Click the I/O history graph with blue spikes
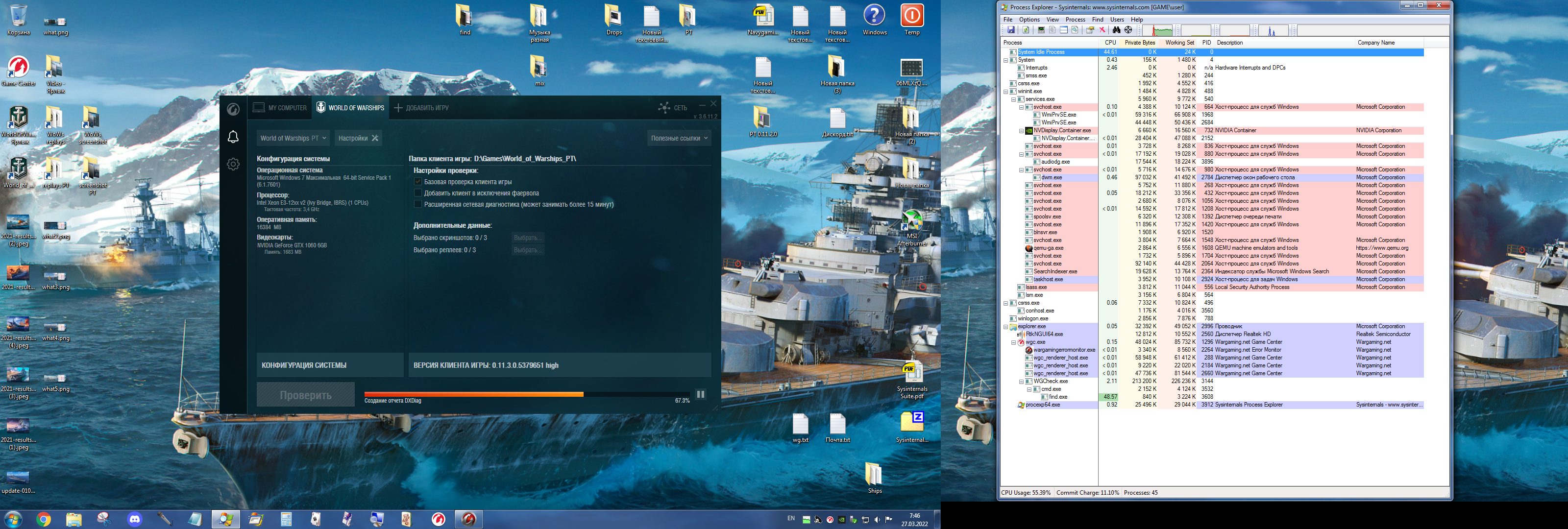1568x529 pixels. pyautogui.click(x=1274, y=30)
